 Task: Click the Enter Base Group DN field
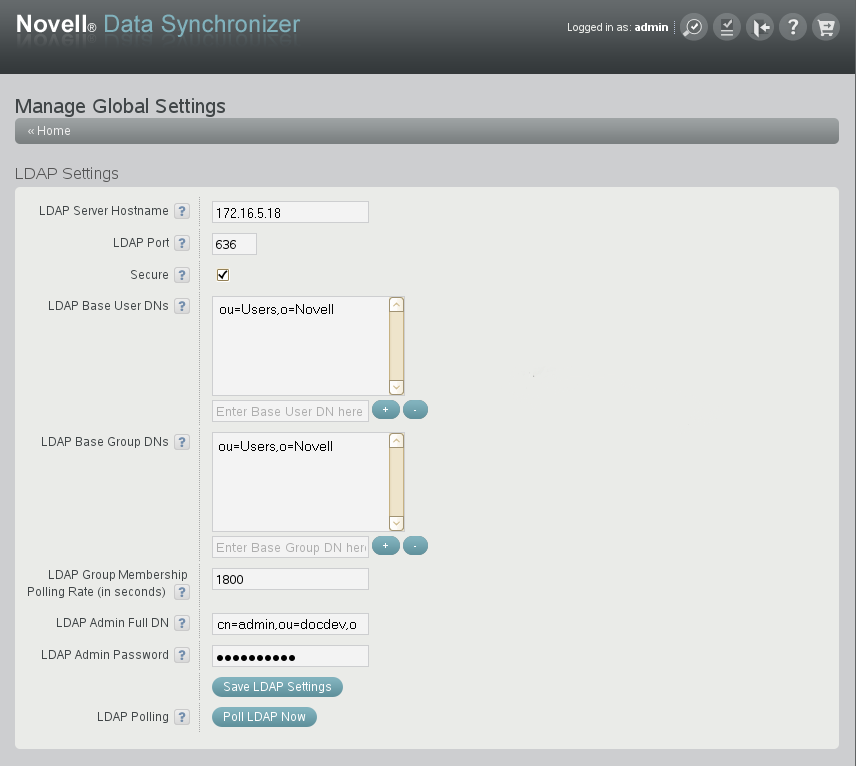click(290, 547)
